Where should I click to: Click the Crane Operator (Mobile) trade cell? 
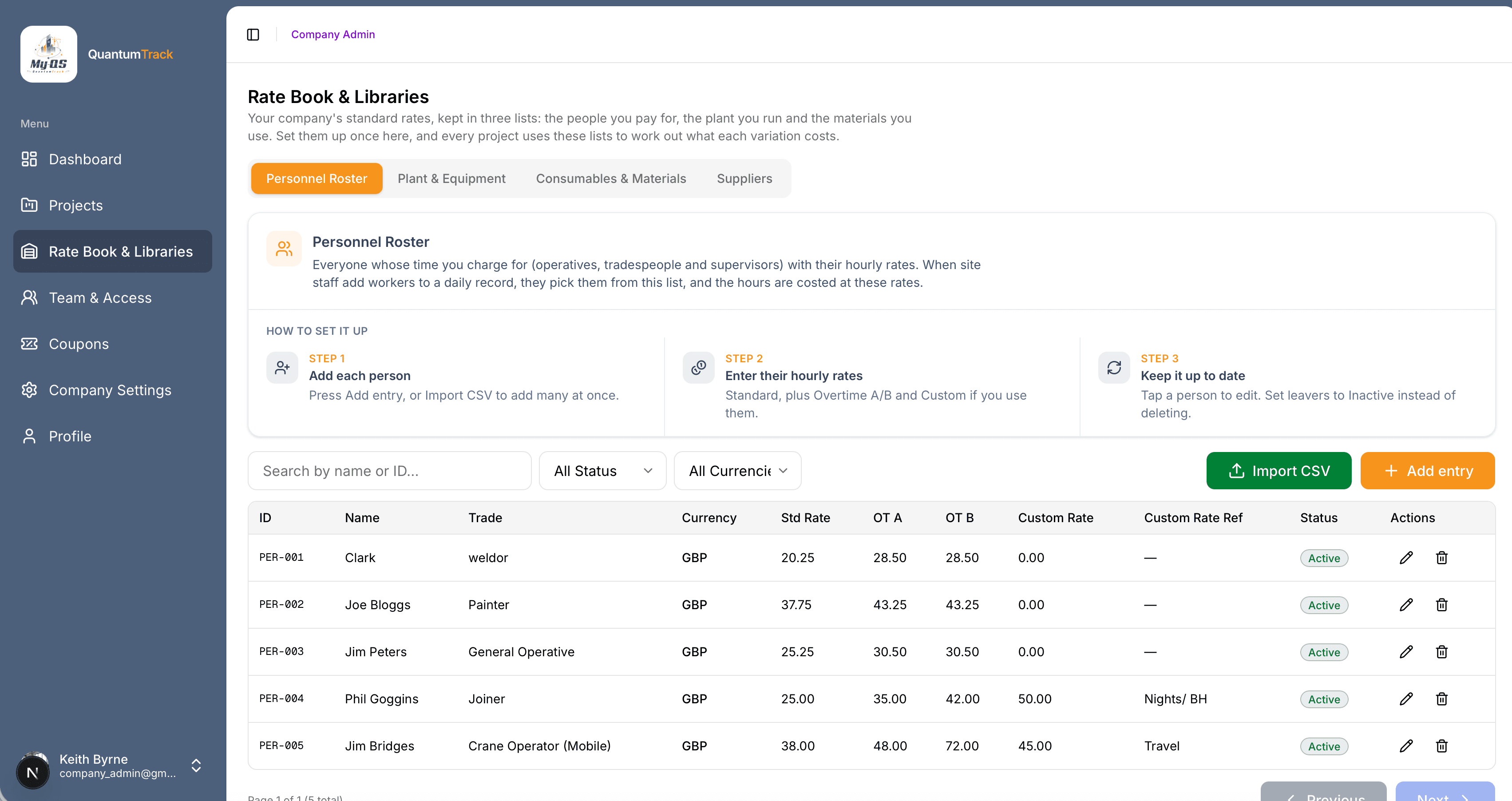[539, 746]
